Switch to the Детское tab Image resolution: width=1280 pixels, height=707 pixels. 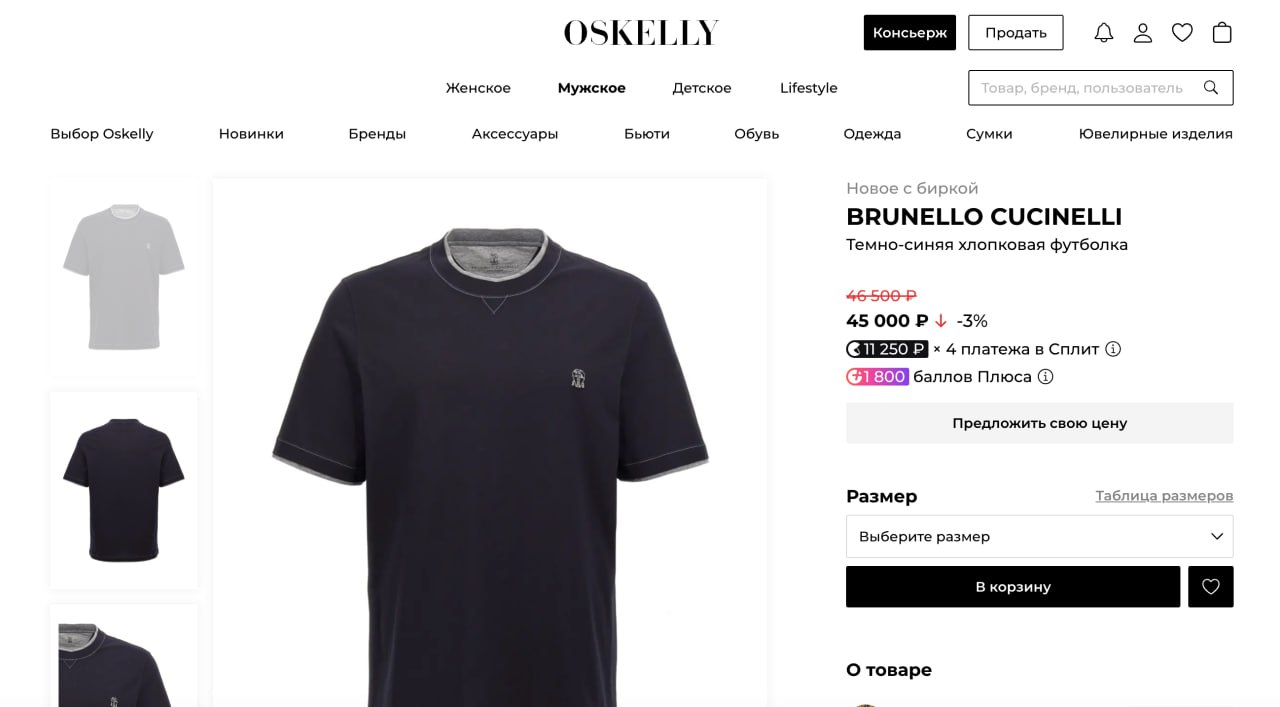point(702,88)
